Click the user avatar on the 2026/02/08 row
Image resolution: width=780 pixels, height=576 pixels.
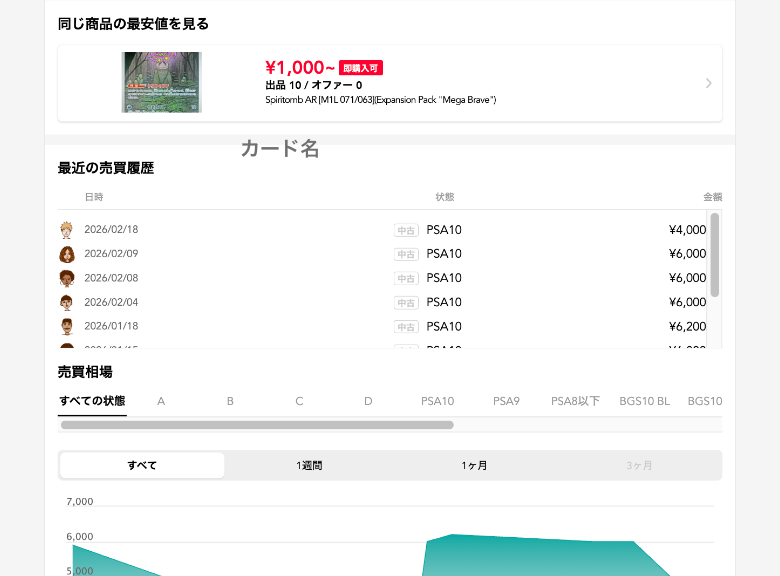tap(67, 278)
